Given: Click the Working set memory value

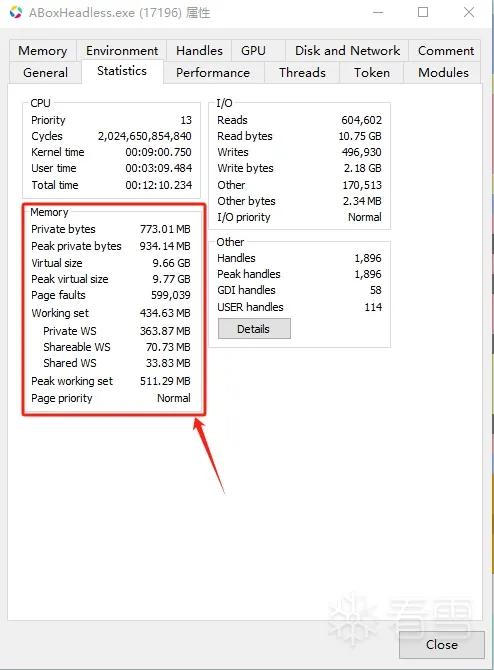Looking at the screenshot, I should point(165,313).
